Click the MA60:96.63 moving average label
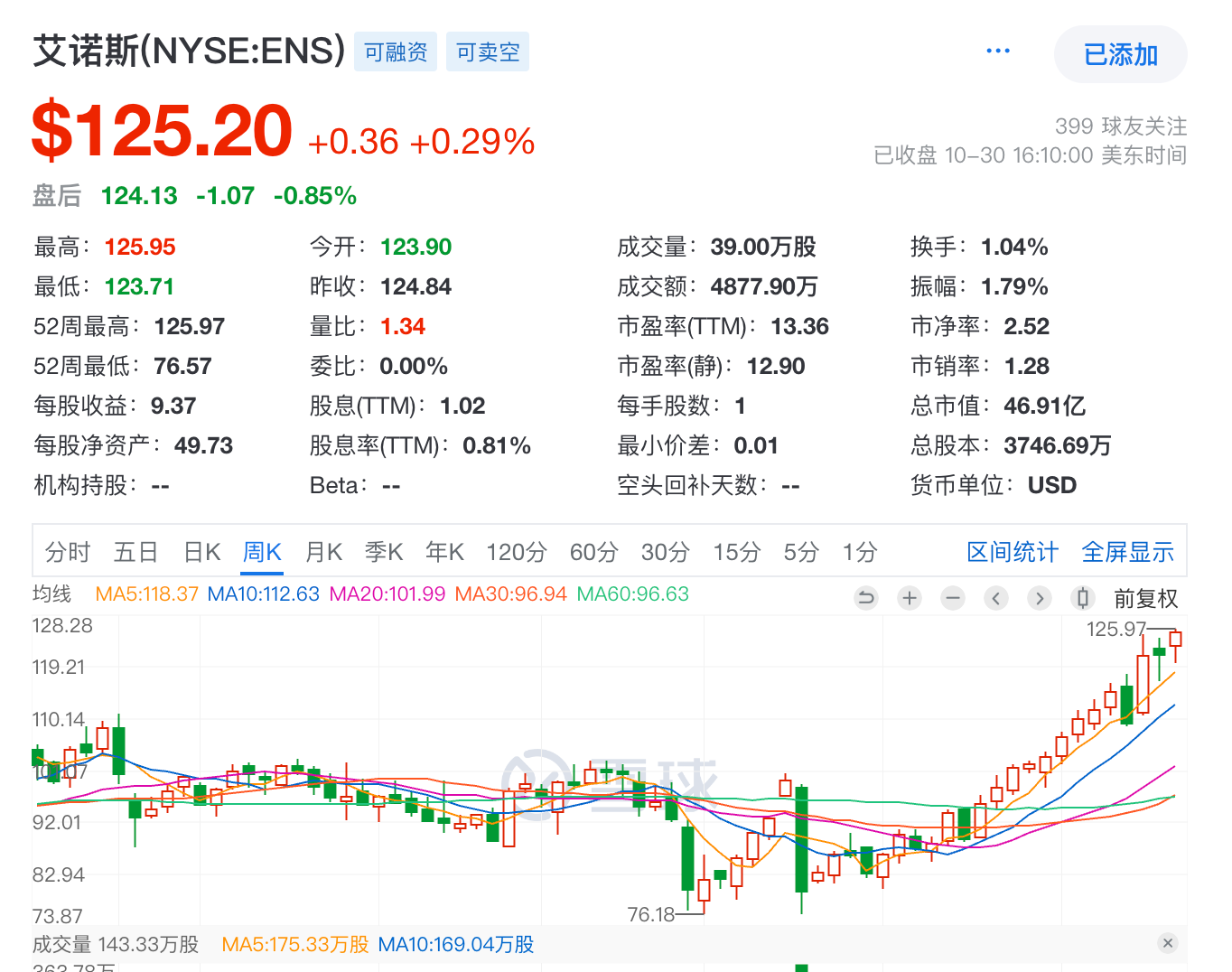Image resolution: width=1232 pixels, height=972 pixels. pos(633,594)
